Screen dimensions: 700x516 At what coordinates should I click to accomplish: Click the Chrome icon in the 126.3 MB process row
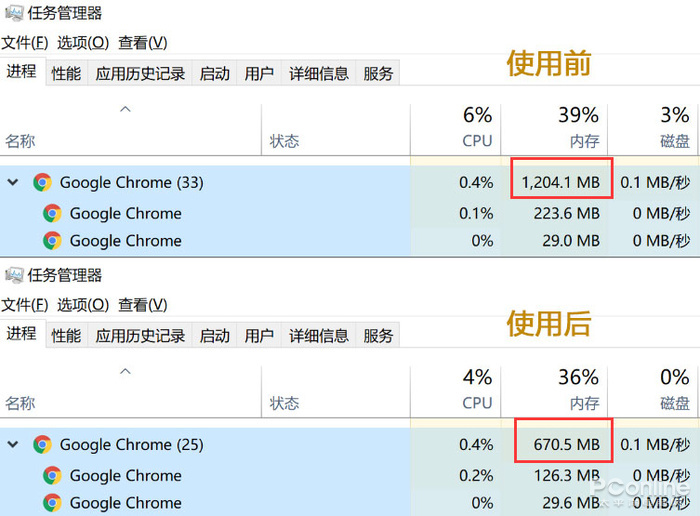tap(52, 476)
